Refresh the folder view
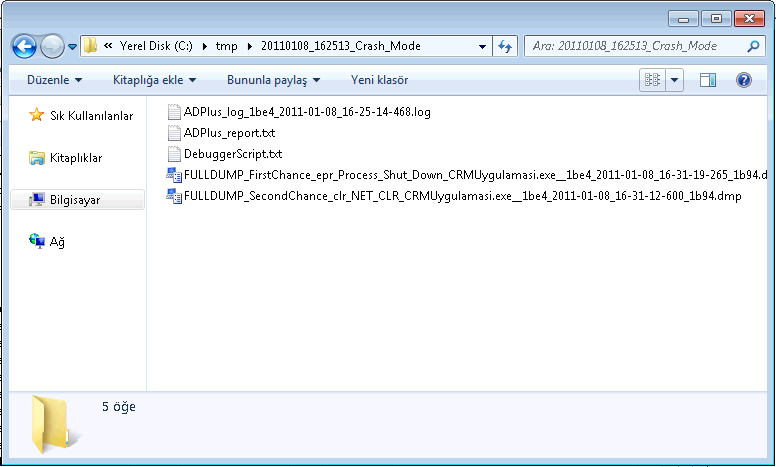The height and width of the screenshot is (467, 776). 505,47
